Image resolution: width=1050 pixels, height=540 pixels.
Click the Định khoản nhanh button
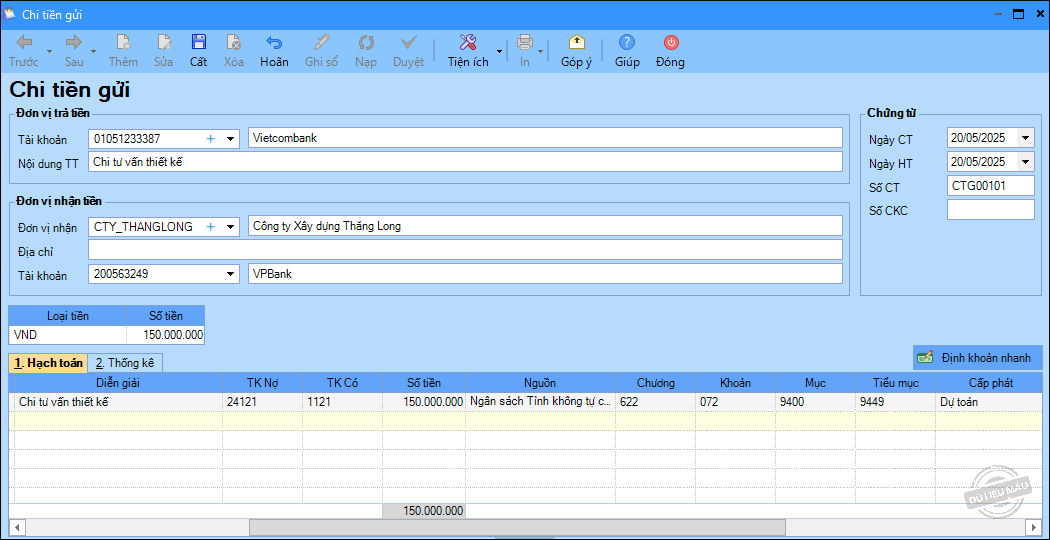[978, 357]
